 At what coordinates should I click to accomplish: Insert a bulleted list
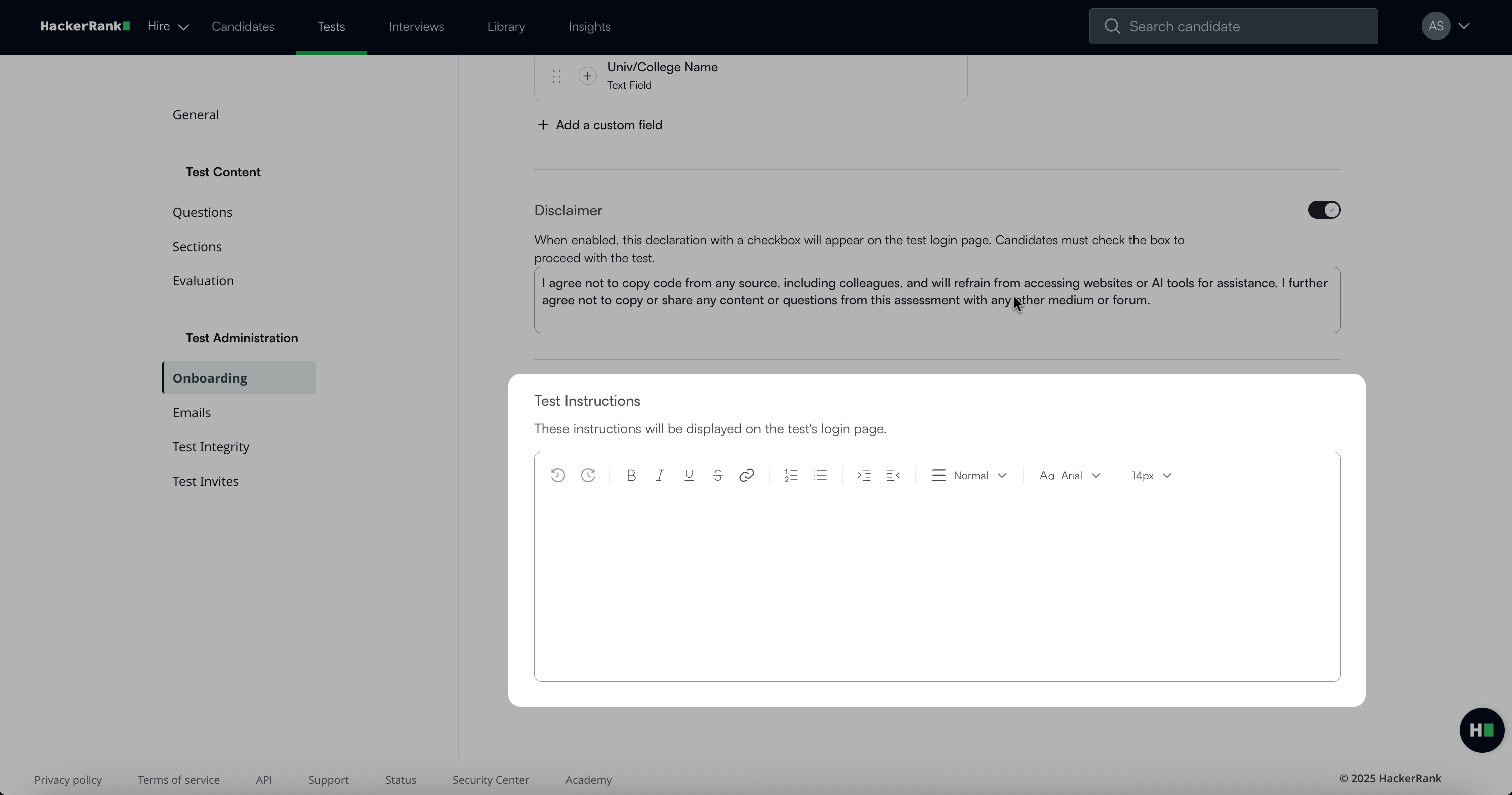(x=820, y=475)
